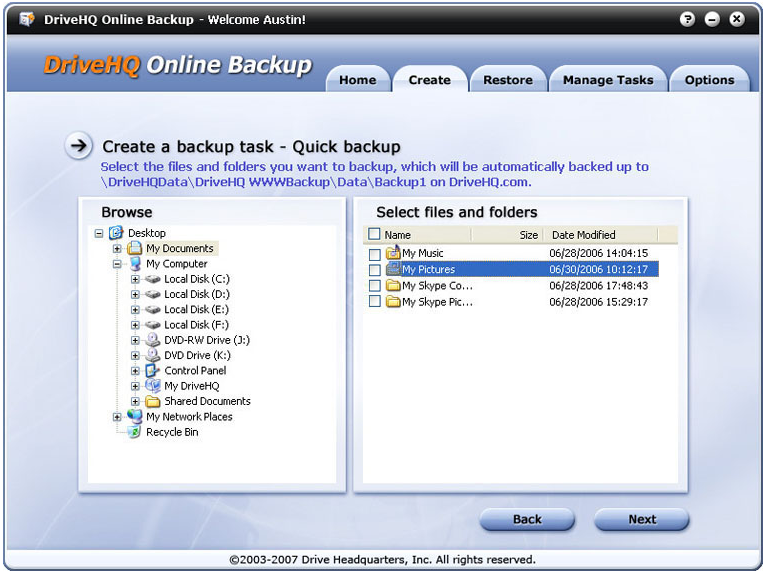Expand the DVD-RW Drive (J:) node
The image size is (765, 573).
click(x=135, y=340)
